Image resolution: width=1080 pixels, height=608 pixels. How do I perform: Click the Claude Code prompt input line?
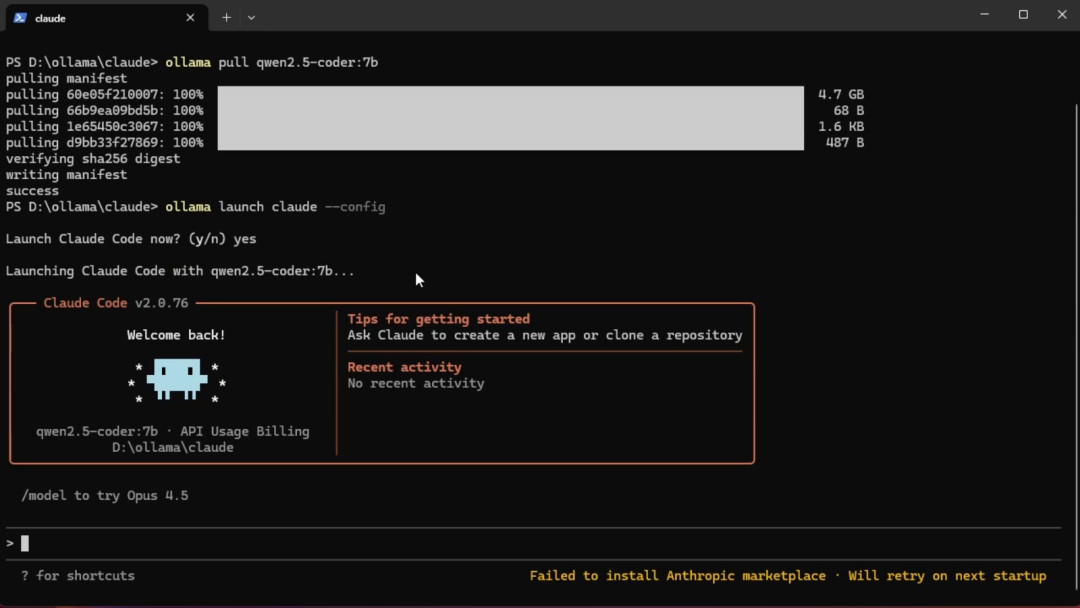(534, 543)
